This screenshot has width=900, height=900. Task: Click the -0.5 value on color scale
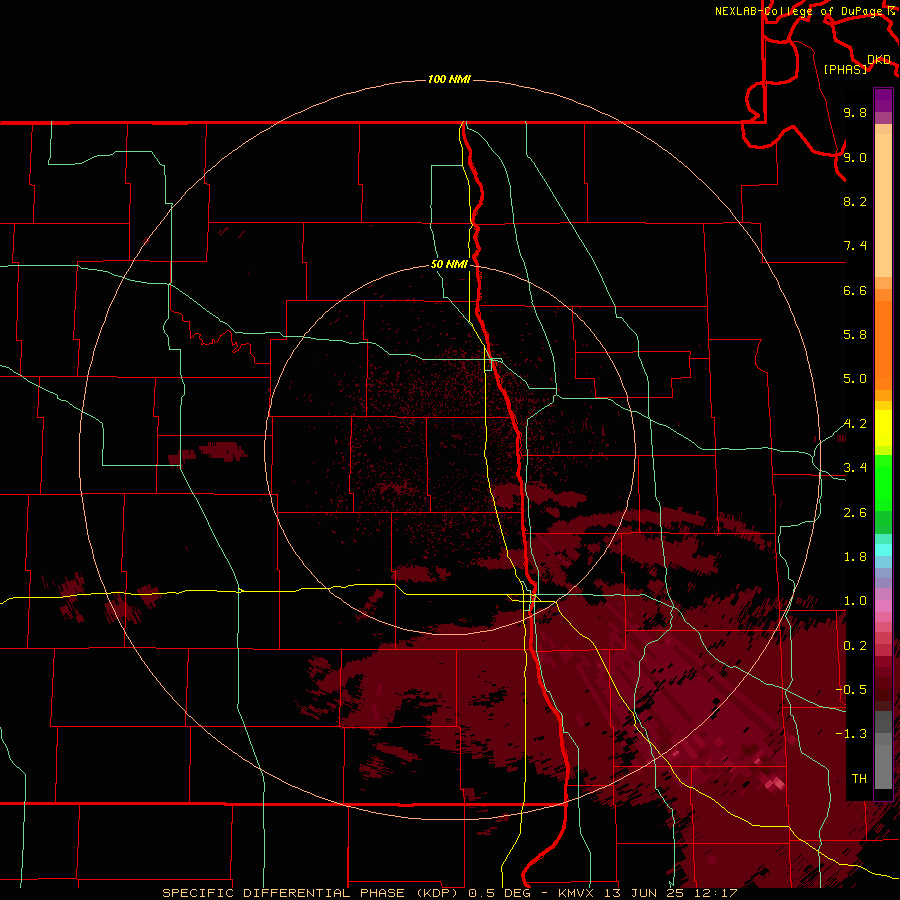851,690
